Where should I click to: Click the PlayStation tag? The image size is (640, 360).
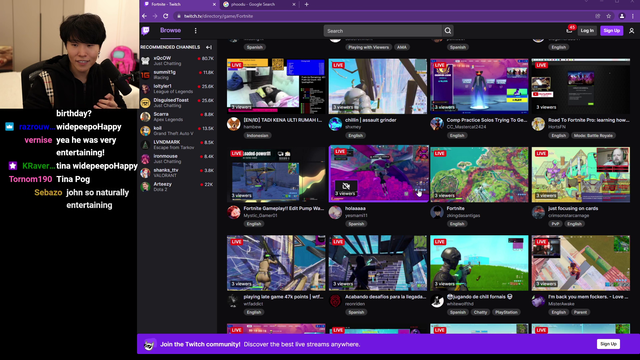506,312
